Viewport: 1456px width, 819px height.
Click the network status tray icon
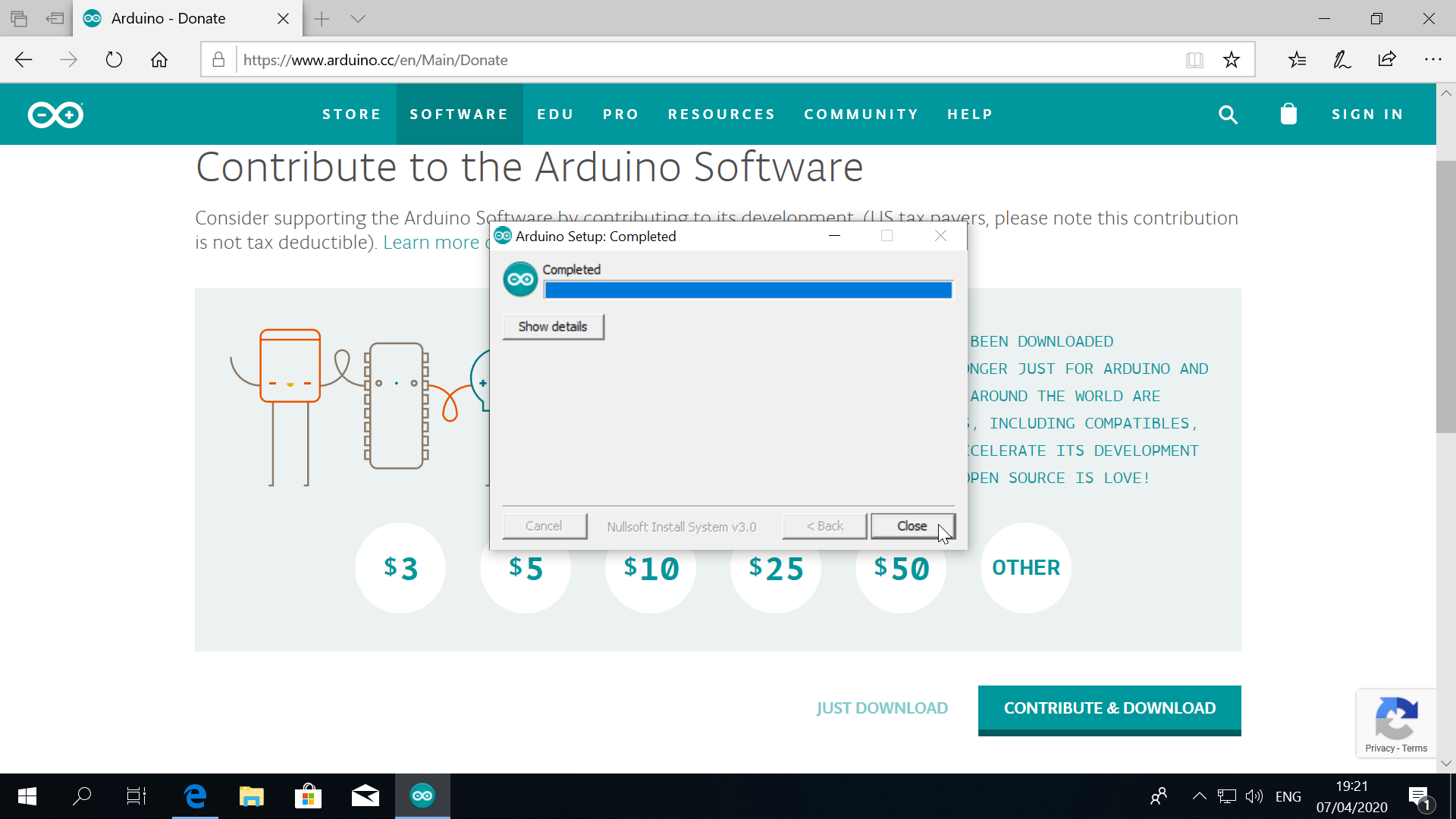1226,796
